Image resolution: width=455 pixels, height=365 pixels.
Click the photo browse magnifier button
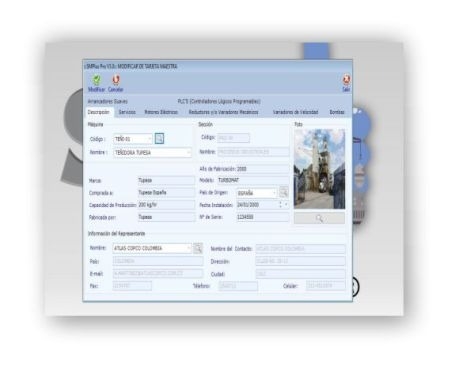tap(319, 218)
